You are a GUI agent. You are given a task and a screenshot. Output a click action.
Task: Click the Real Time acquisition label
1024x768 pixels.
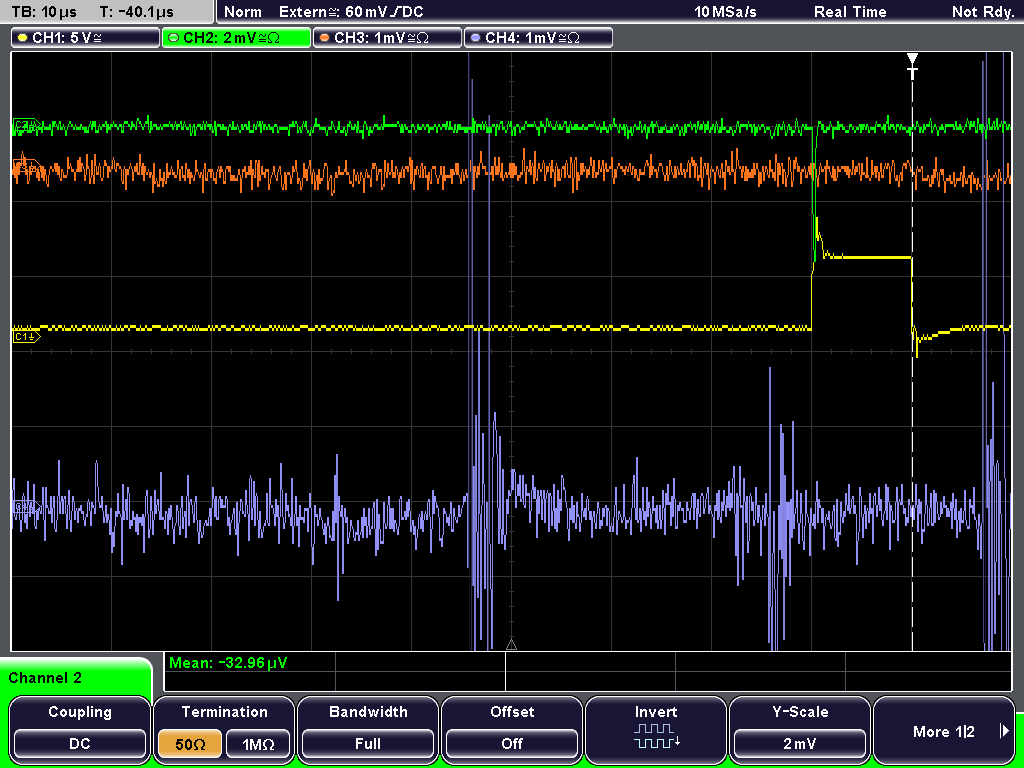tap(850, 12)
